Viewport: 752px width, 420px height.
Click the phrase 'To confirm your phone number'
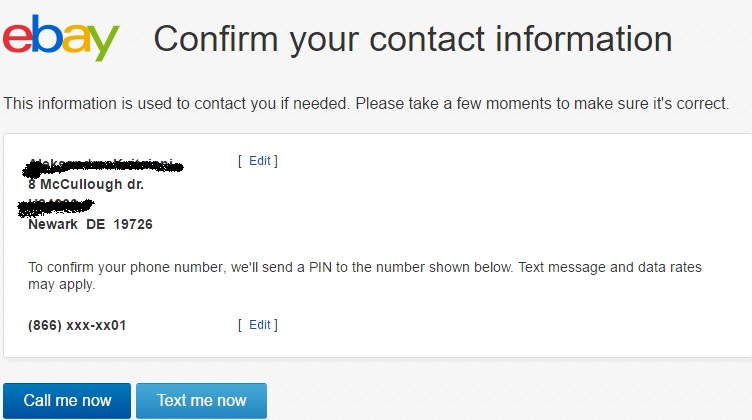pyautogui.click(x=127, y=268)
